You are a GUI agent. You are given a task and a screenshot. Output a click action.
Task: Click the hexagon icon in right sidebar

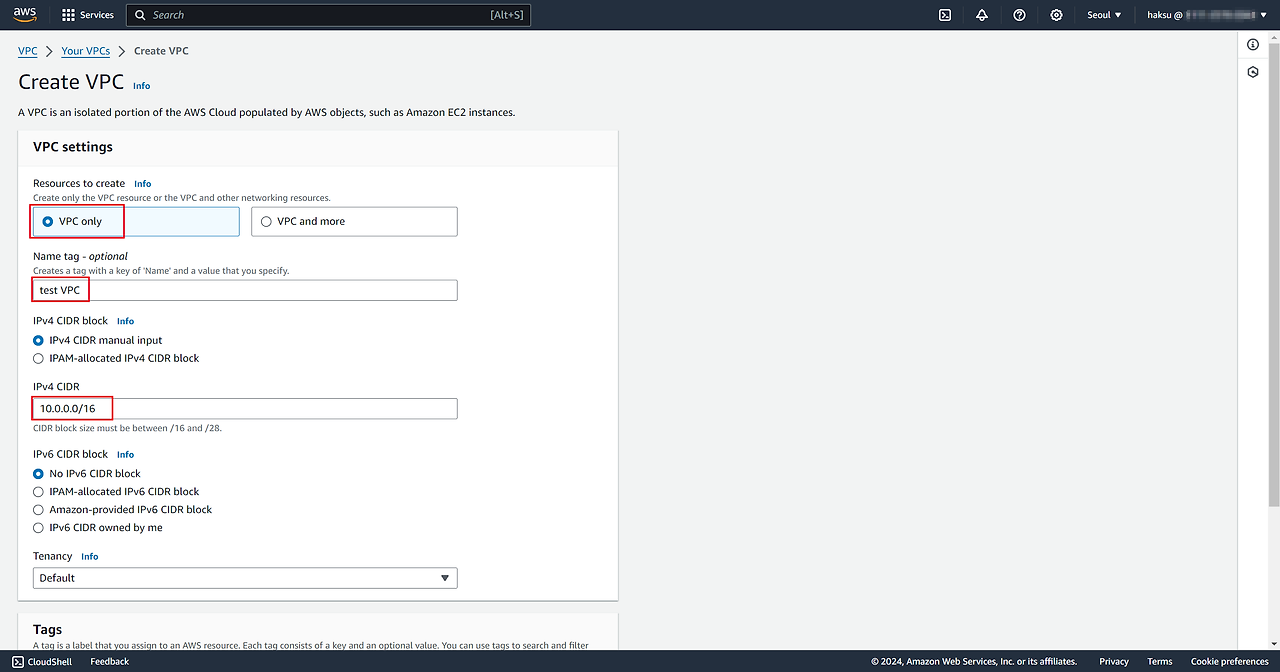tap(1253, 73)
